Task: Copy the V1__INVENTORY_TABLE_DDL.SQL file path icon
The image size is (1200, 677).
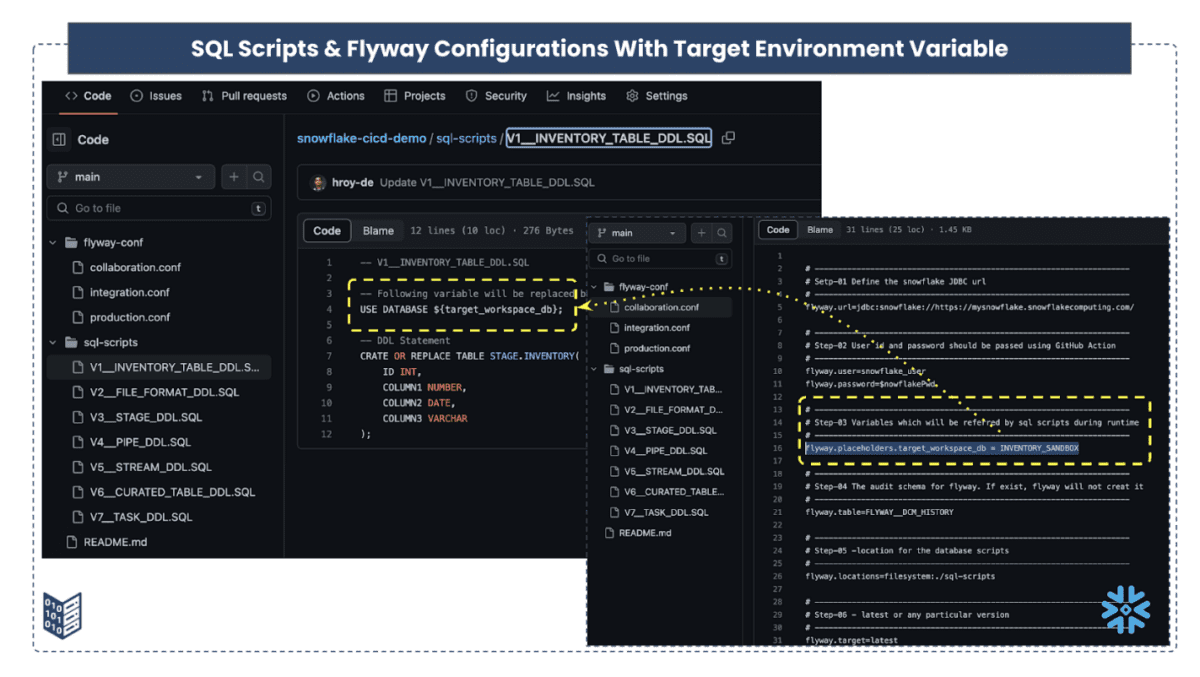Action: coord(727,138)
